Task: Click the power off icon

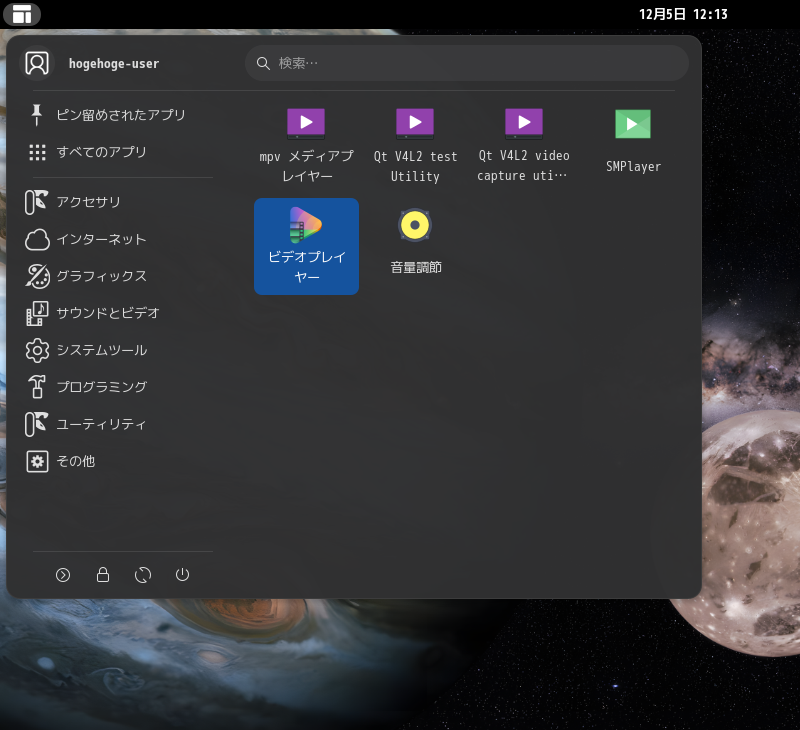Action: click(x=183, y=575)
